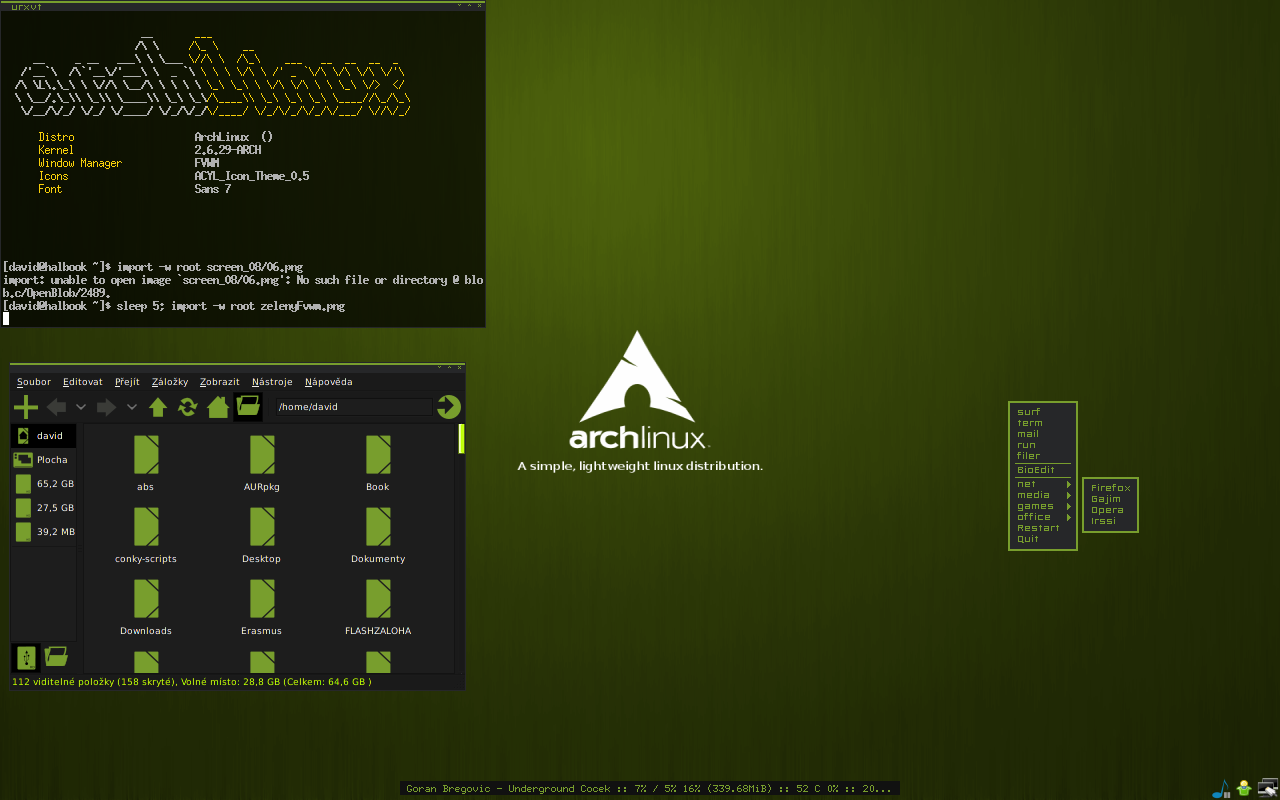Select the abs folder icon
Viewport: 1280px width, 800px height.
click(146, 454)
